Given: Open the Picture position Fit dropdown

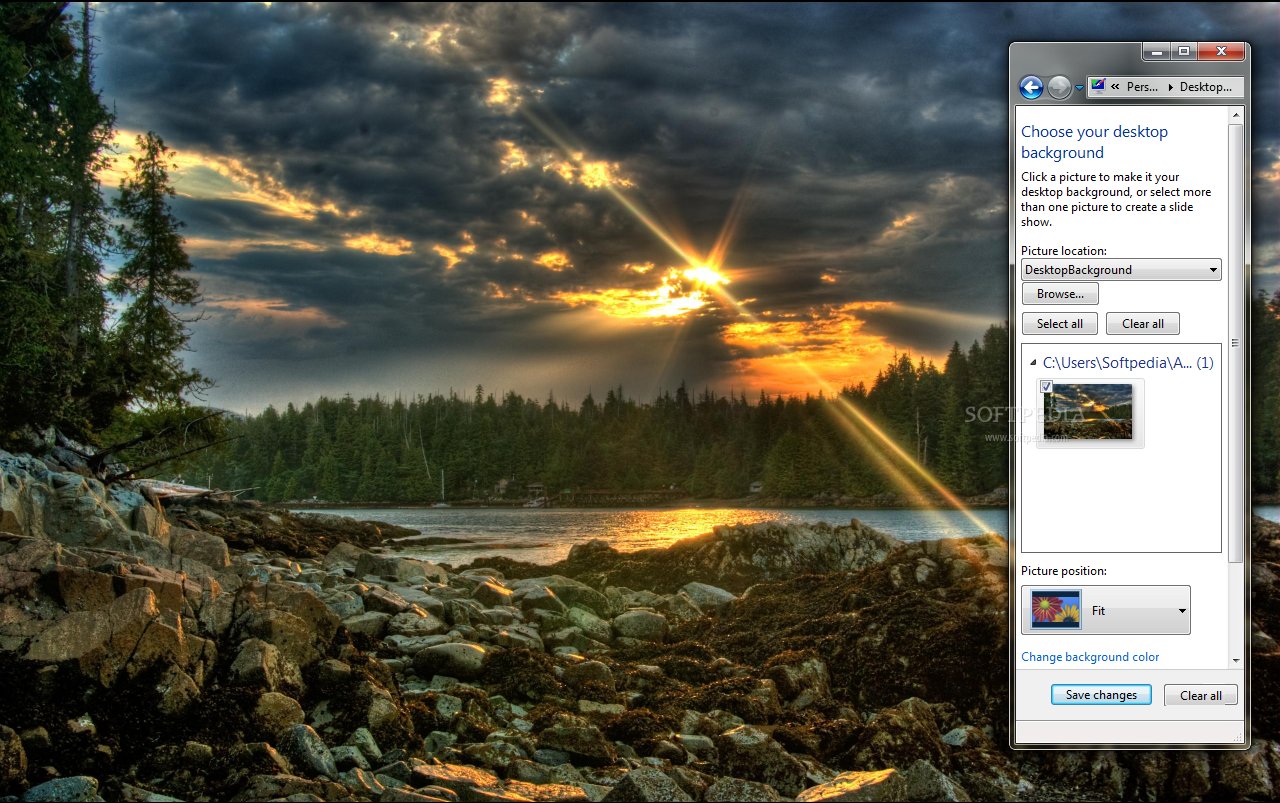Looking at the screenshot, I should [1106, 610].
